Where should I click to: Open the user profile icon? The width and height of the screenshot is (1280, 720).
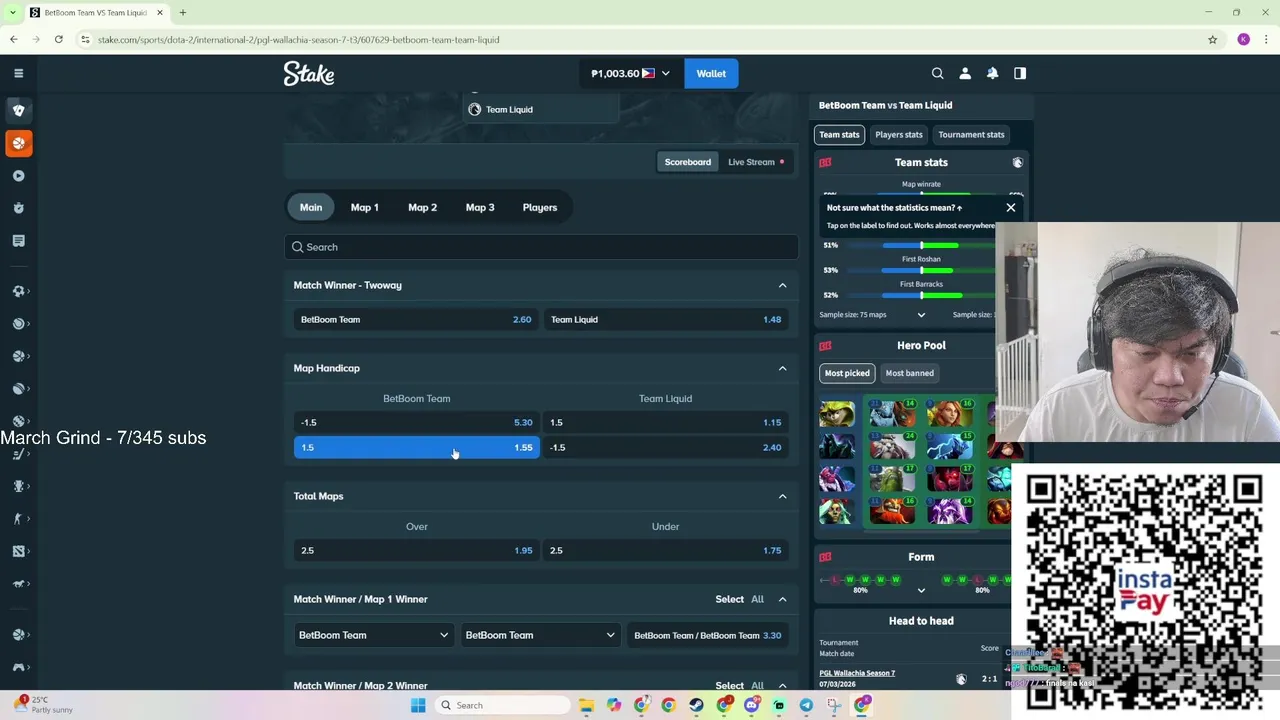pyautogui.click(x=965, y=73)
